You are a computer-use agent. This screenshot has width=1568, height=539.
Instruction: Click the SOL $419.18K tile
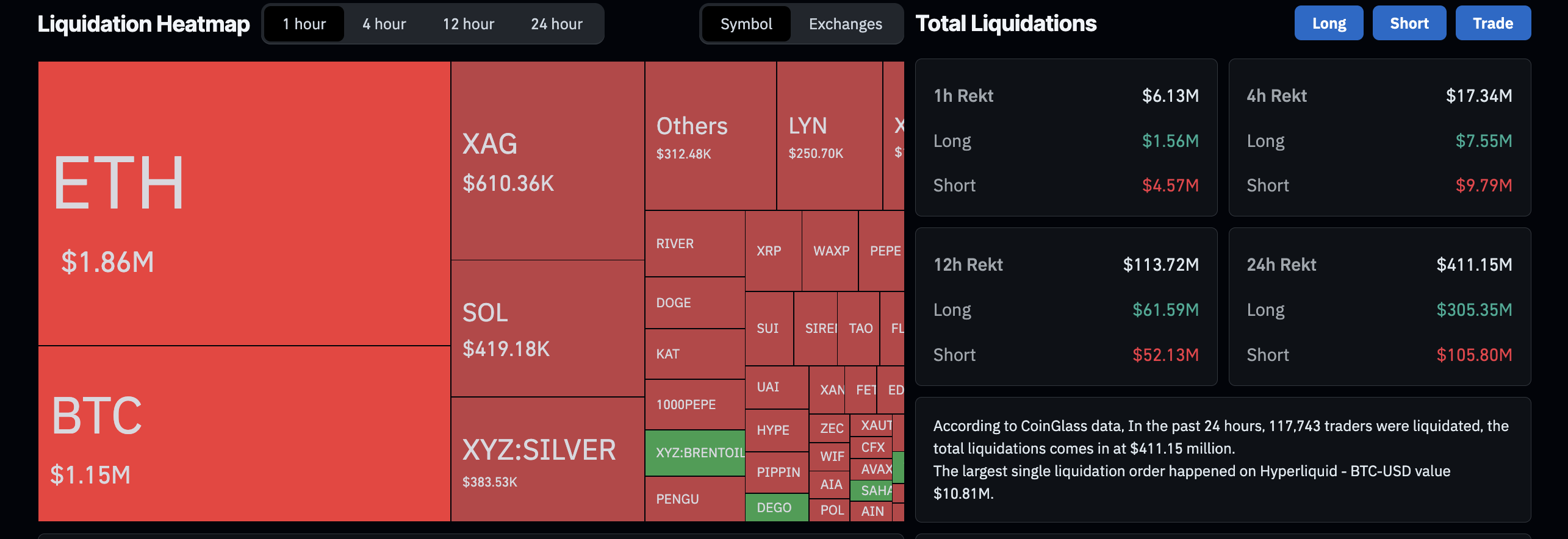pos(547,329)
